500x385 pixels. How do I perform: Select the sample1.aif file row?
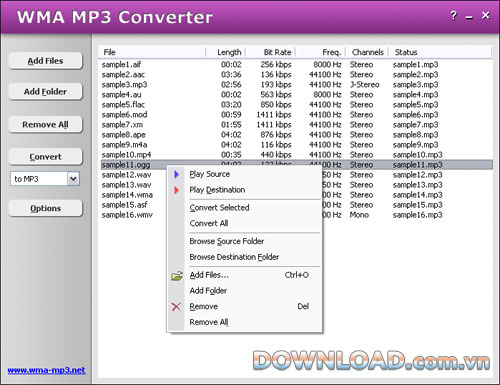(x=296, y=65)
